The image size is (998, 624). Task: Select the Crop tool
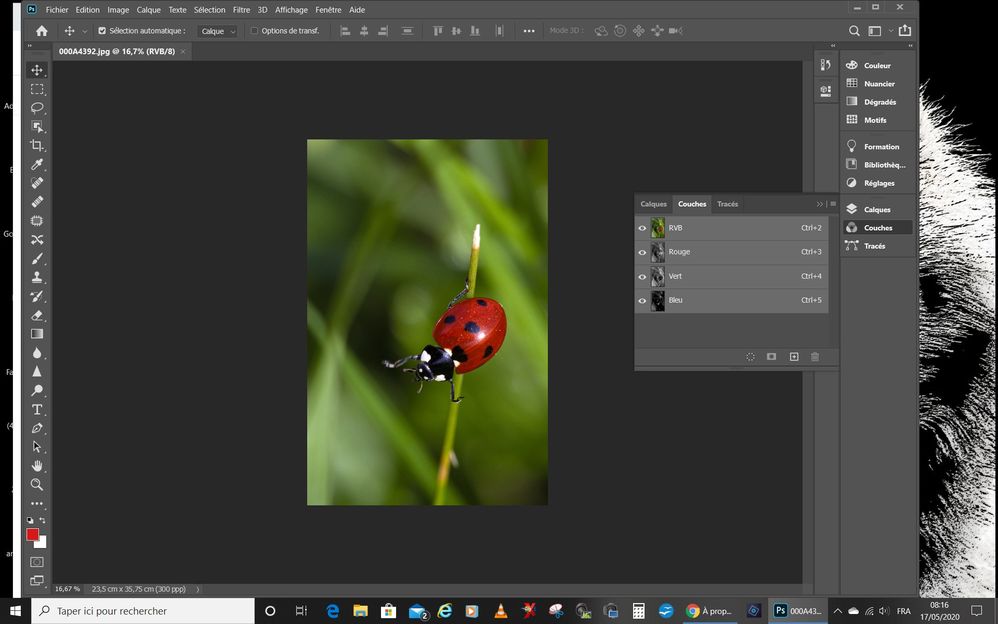[37, 144]
